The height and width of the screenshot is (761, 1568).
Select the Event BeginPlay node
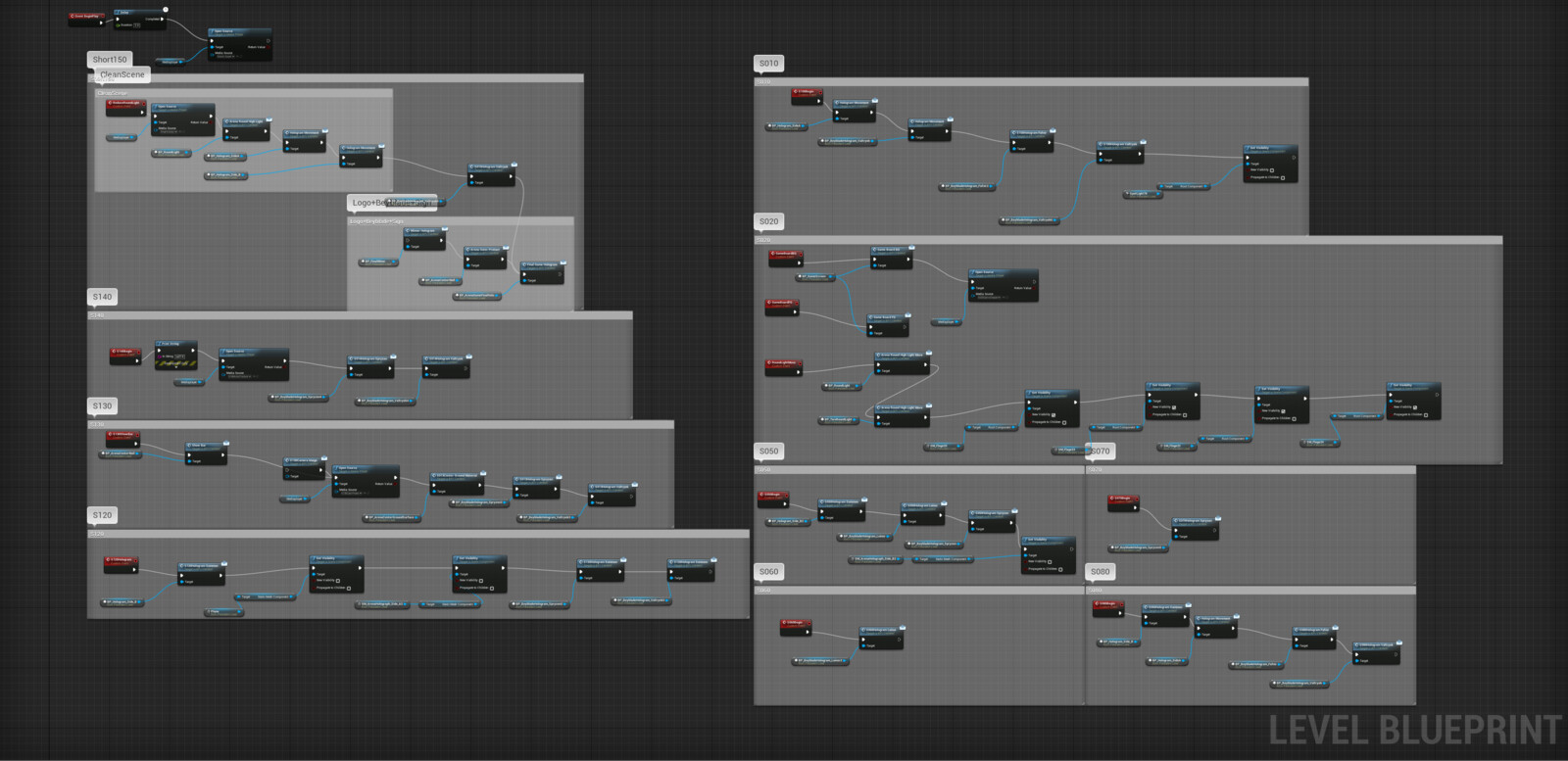pyautogui.click(x=87, y=20)
